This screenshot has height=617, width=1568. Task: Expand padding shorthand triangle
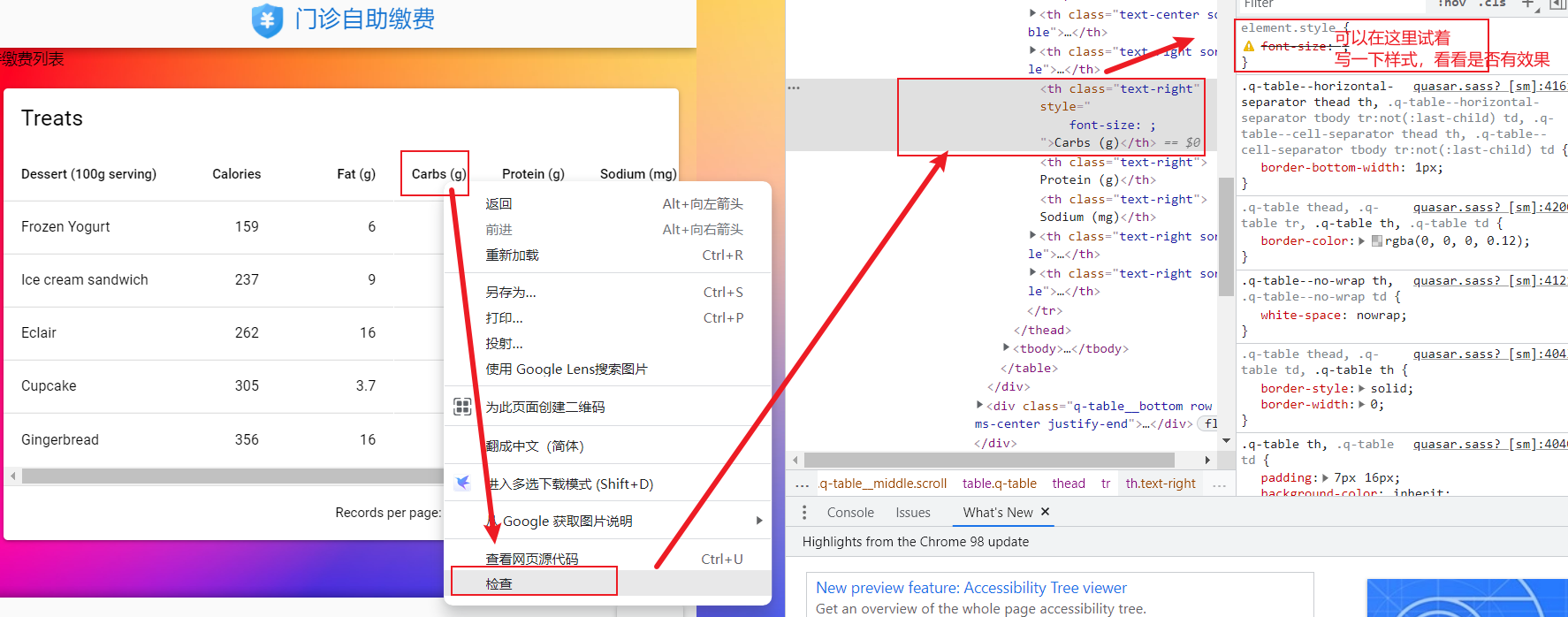(x=1326, y=477)
